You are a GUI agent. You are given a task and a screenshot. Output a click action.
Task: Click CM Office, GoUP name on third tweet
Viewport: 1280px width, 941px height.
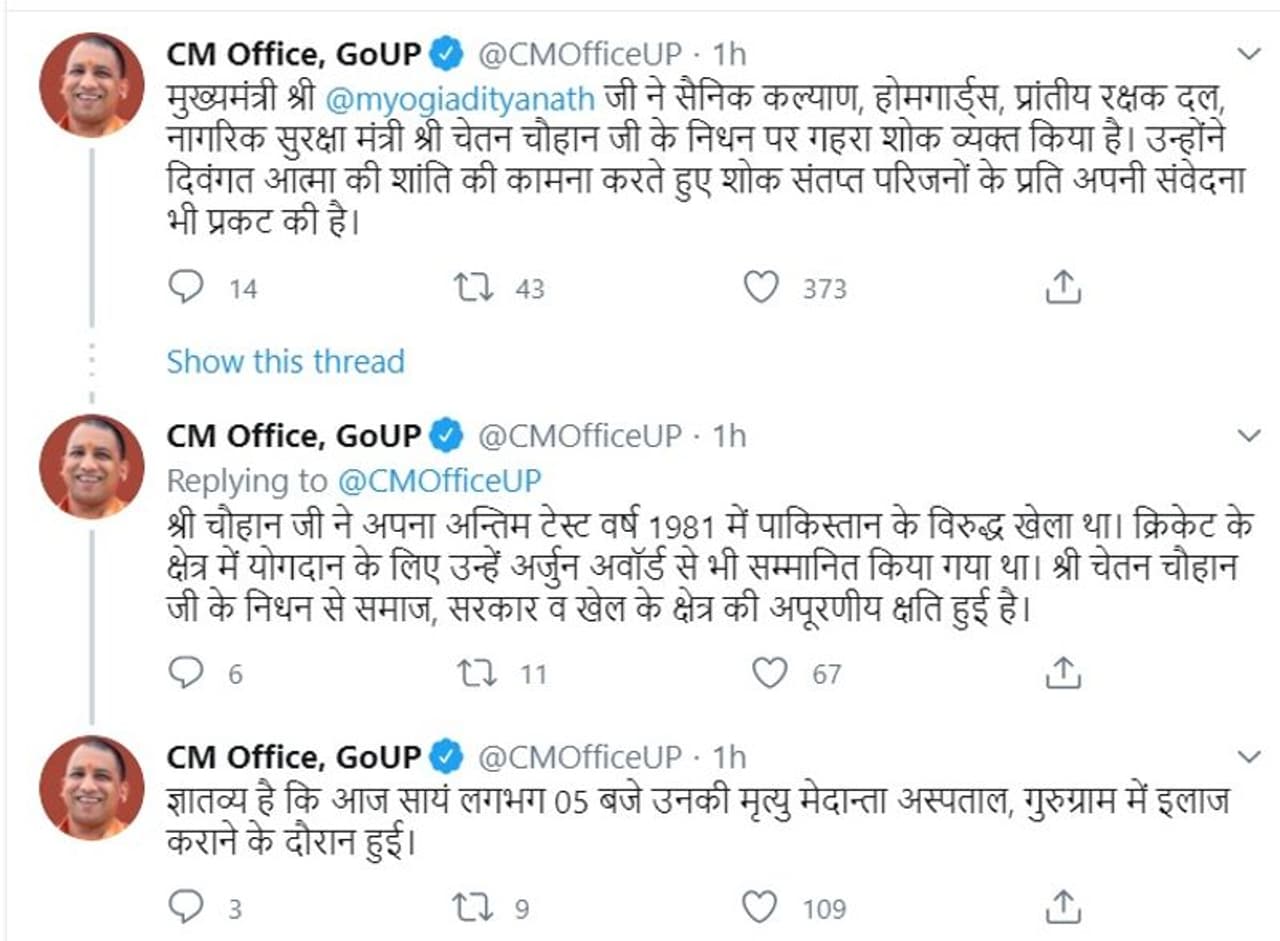294,757
